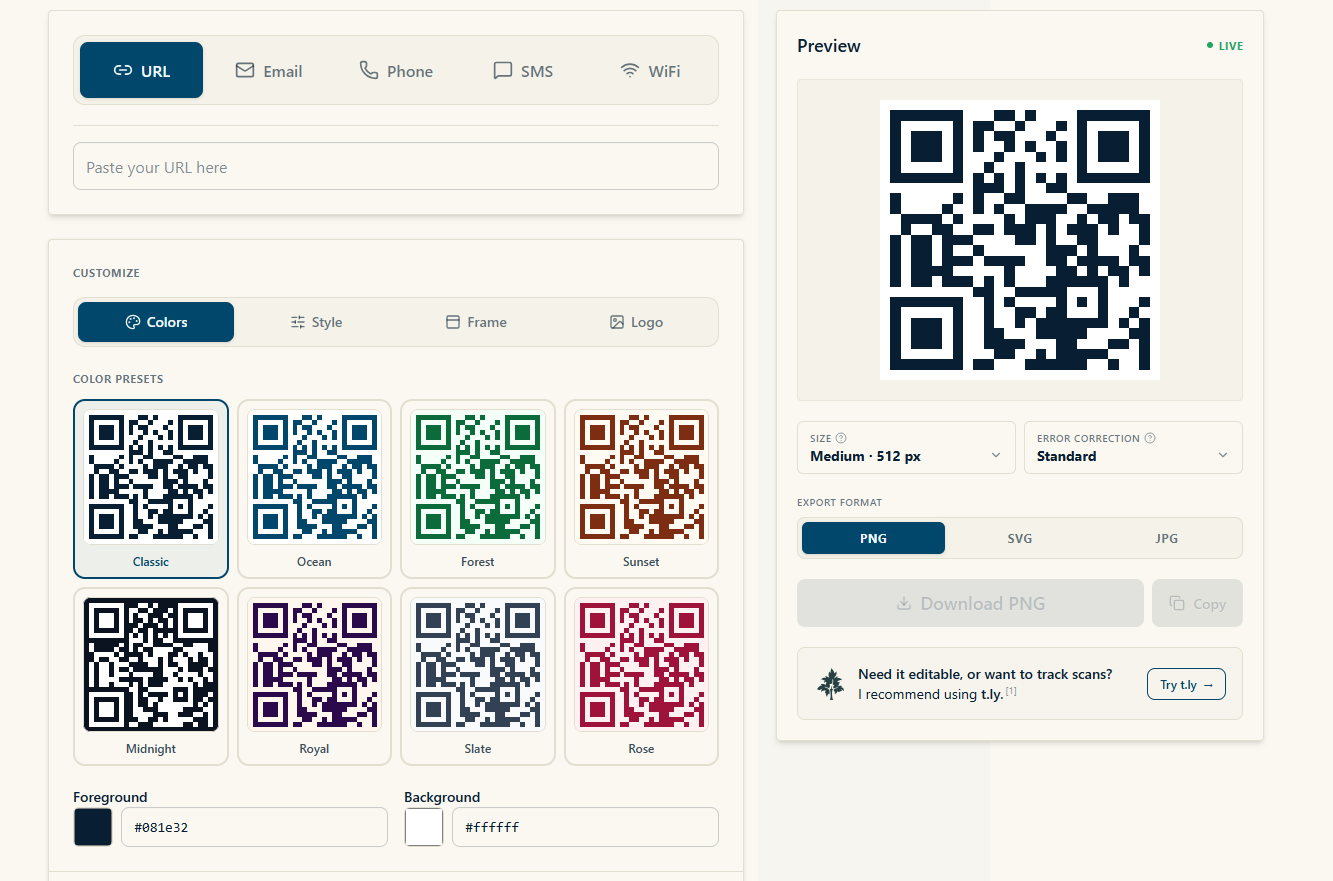Switch to the Phone content tab

click(396, 70)
